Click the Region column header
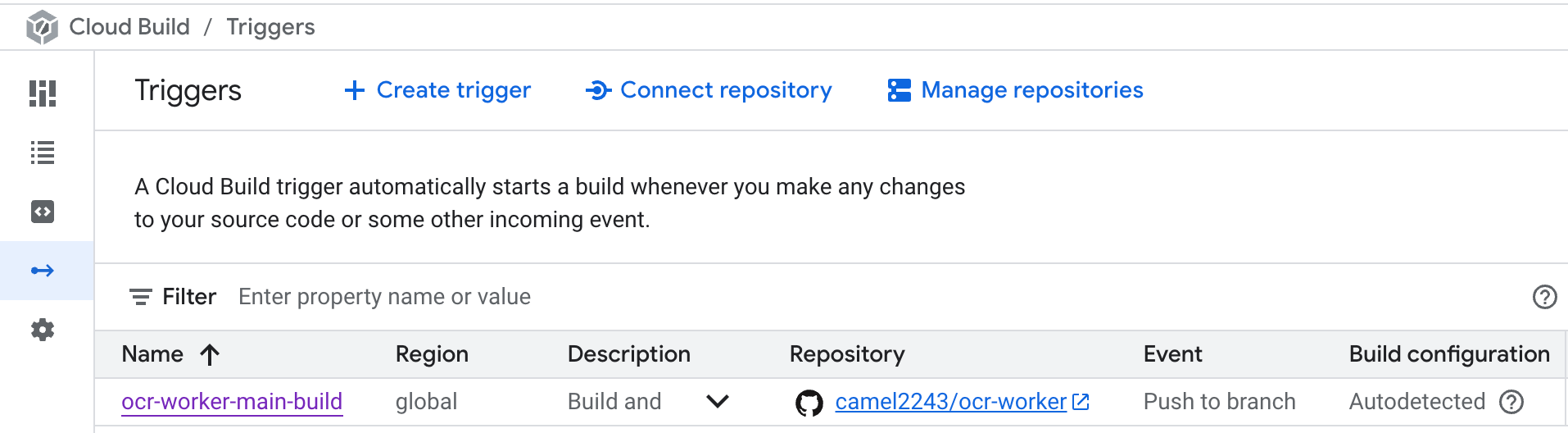The image size is (1568, 433). 432,354
